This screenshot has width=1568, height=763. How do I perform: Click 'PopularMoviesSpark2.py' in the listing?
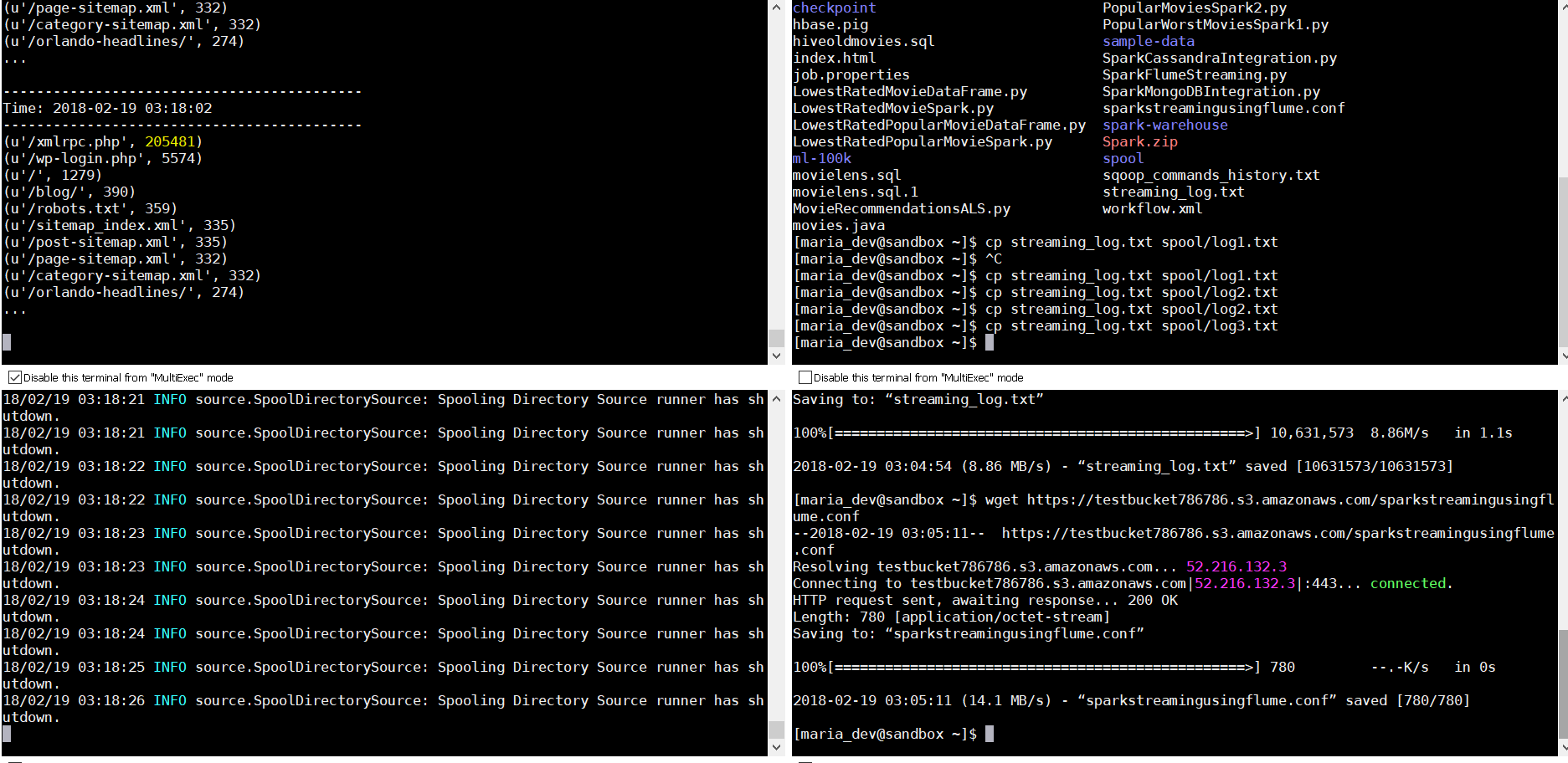(1195, 8)
